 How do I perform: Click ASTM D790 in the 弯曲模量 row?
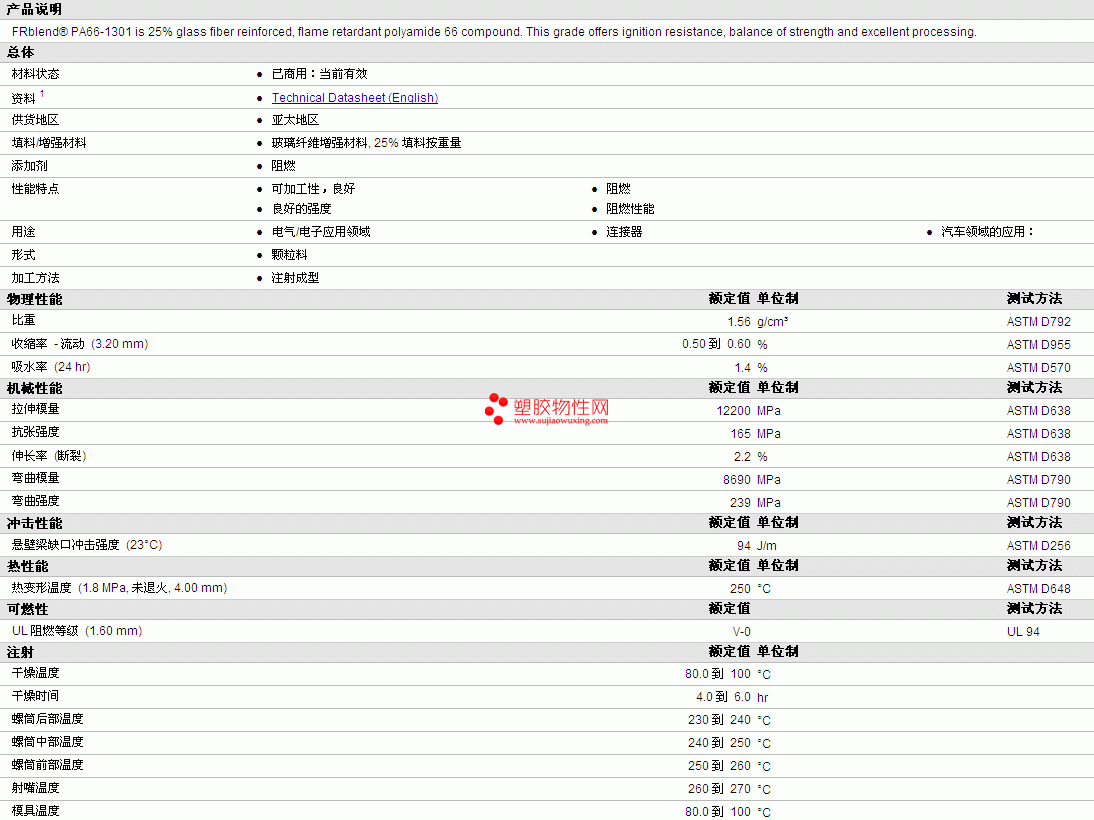pos(1038,480)
